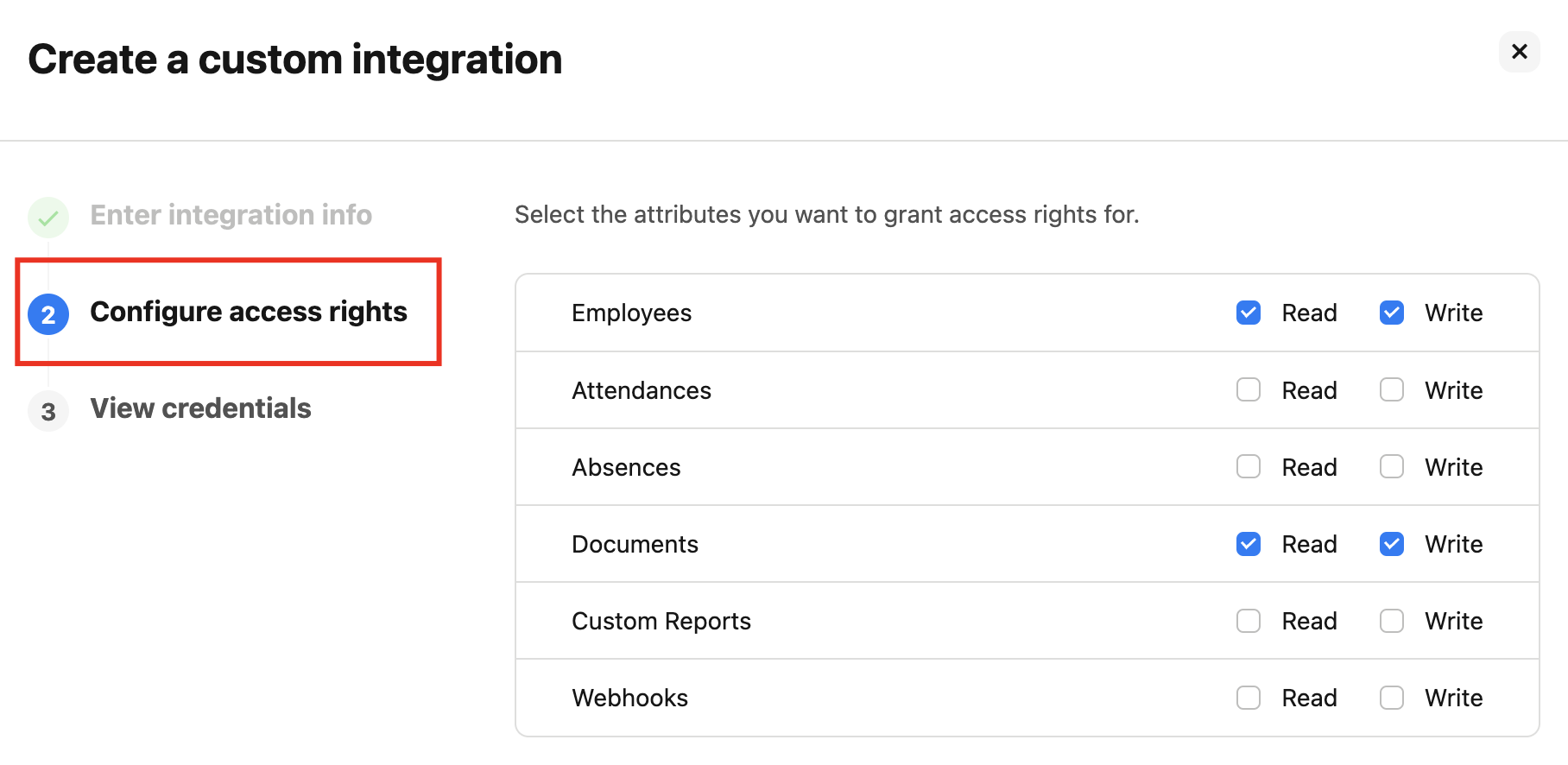The height and width of the screenshot is (765, 1568).
Task: Close the custom integration dialog
Action: (x=1519, y=52)
